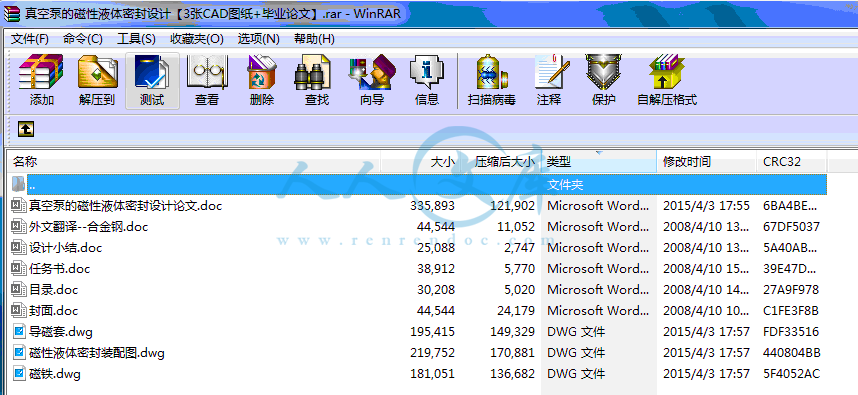This screenshot has height=395, width=858.
Task: Click the 保护 (Protect) shield icon
Action: coord(604,72)
